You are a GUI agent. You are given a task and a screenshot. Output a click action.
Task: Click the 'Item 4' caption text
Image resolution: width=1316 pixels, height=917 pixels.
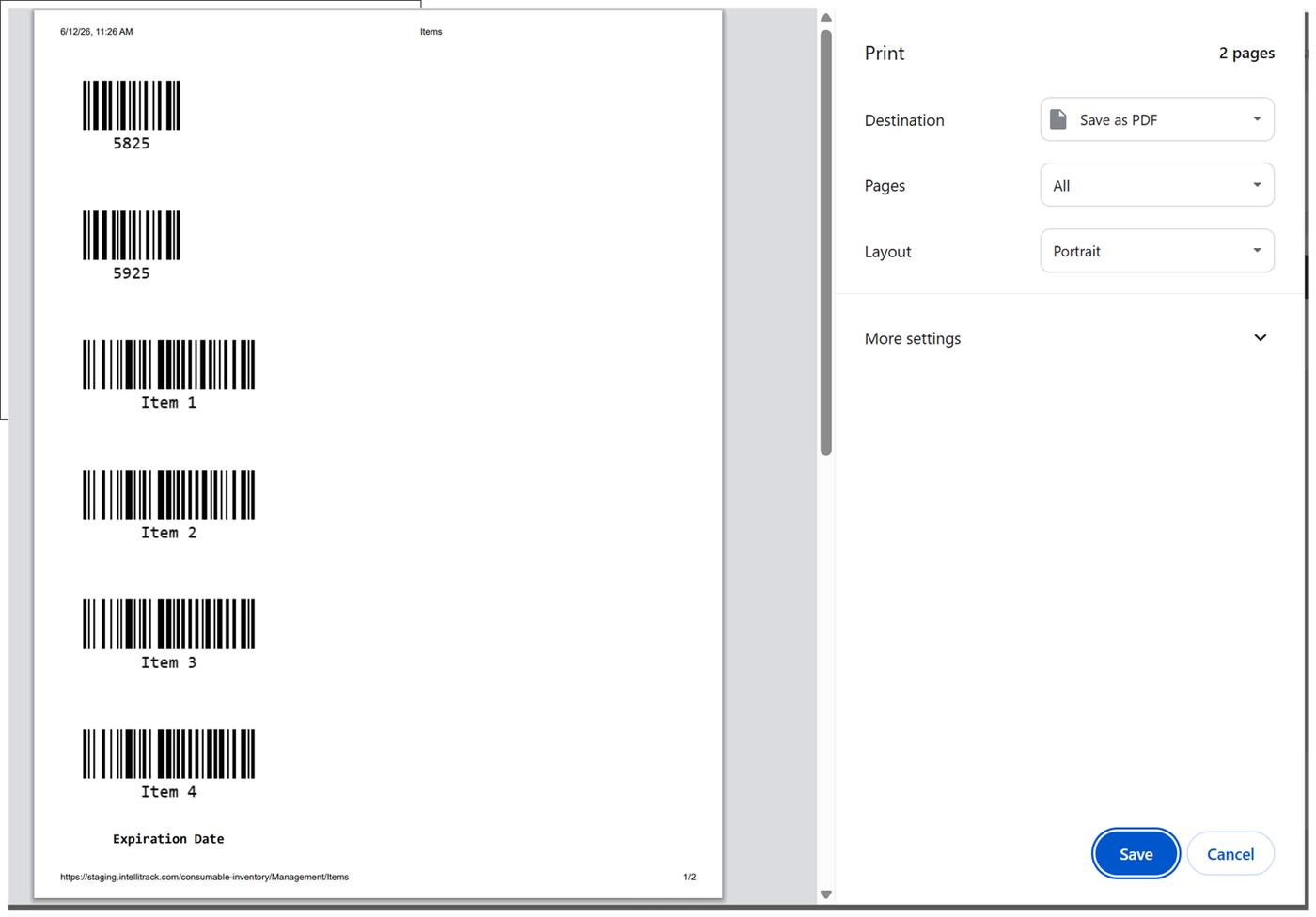169,792
